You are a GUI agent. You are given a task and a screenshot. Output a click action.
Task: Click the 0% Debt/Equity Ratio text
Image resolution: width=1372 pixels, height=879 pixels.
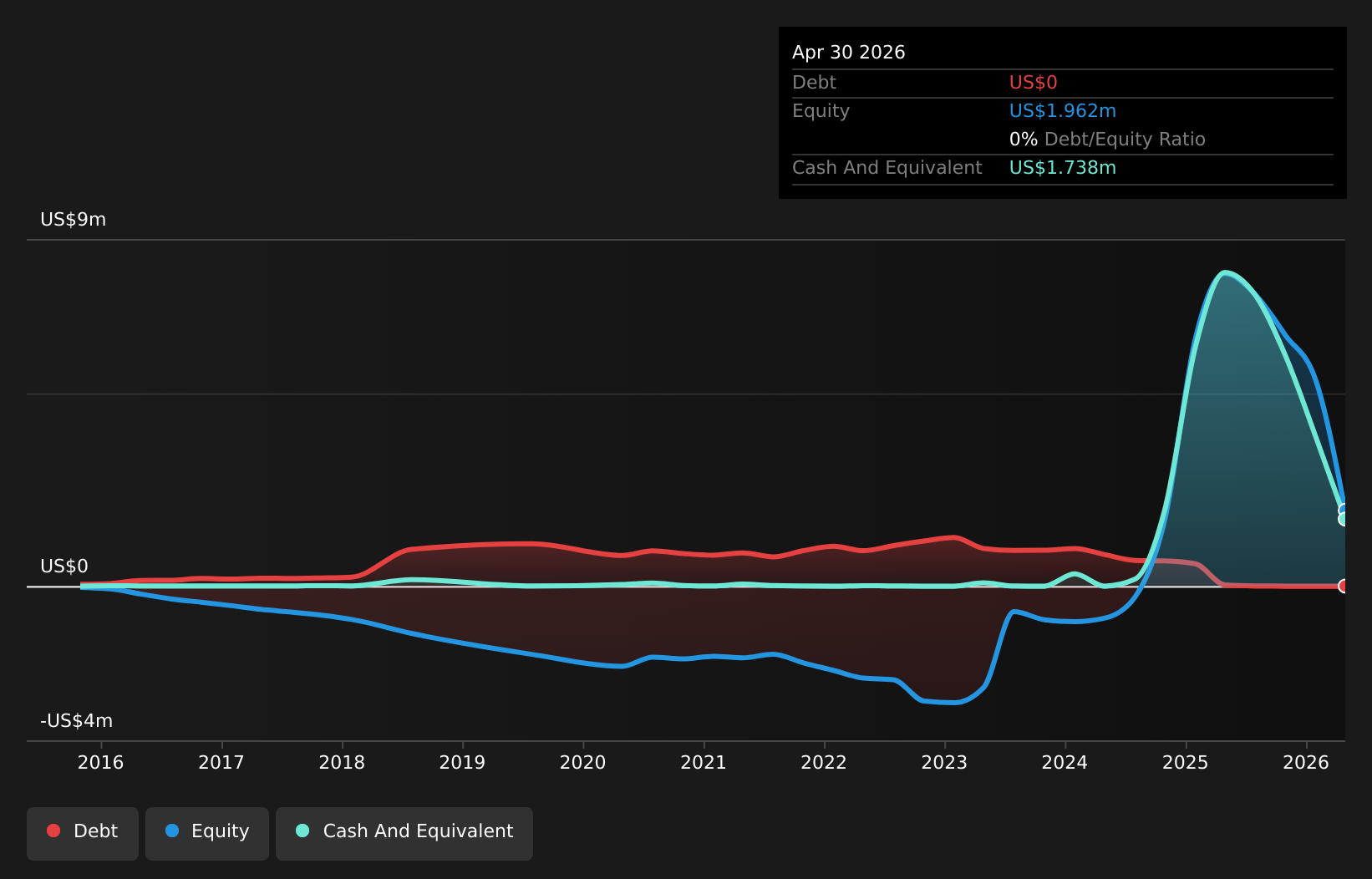[1107, 140]
